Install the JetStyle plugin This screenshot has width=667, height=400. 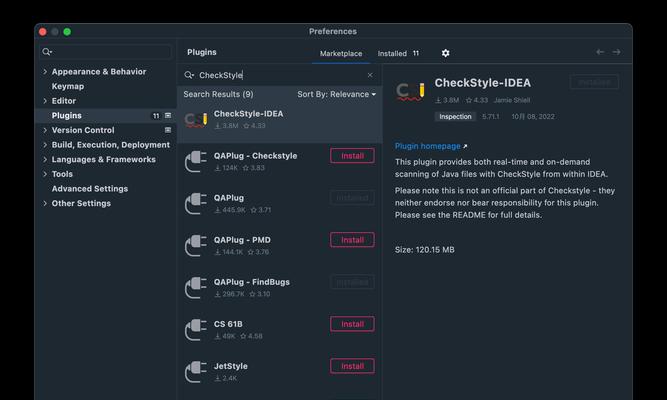[x=352, y=366]
